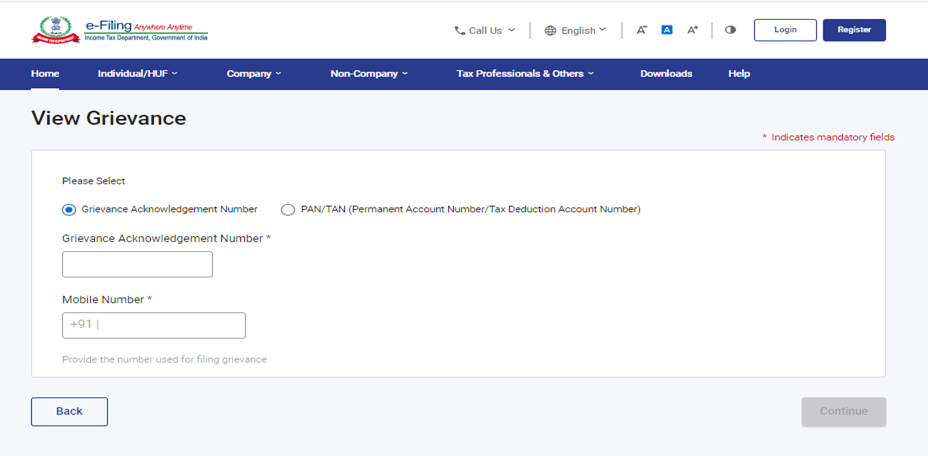Open the Downloads menu item
Image resolution: width=928 pixels, height=456 pixels.
pyautogui.click(x=666, y=74)
